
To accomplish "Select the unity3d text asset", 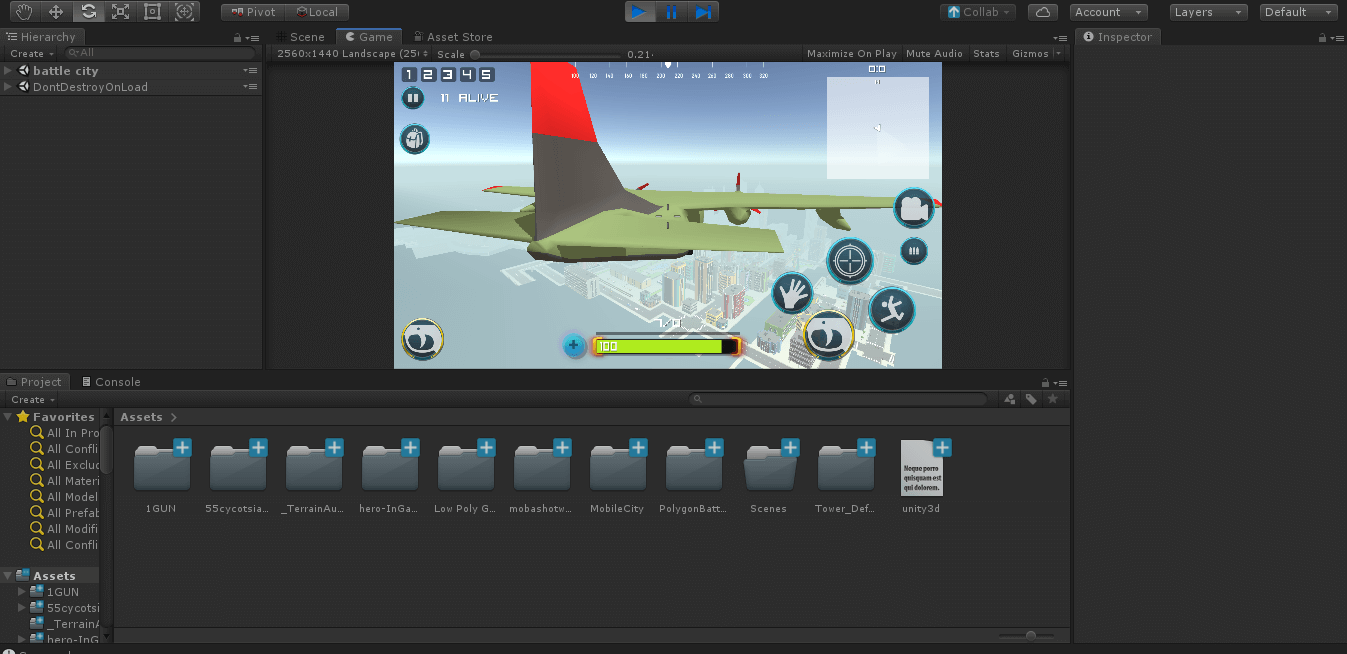I will (x=921, y=468).
